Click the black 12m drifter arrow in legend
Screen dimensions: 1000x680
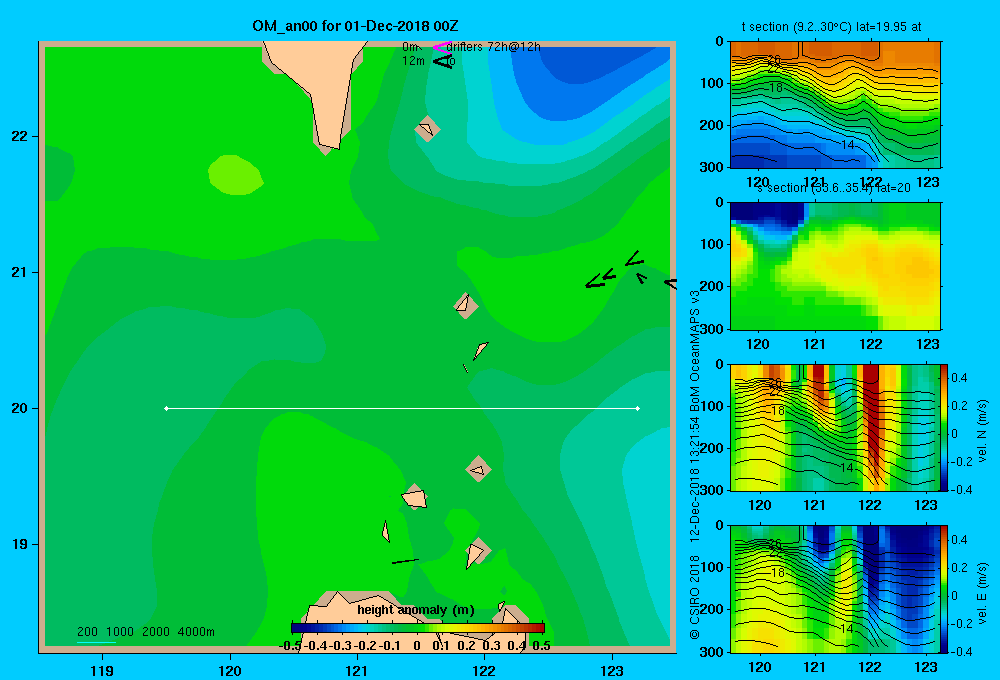coord(443,61)
